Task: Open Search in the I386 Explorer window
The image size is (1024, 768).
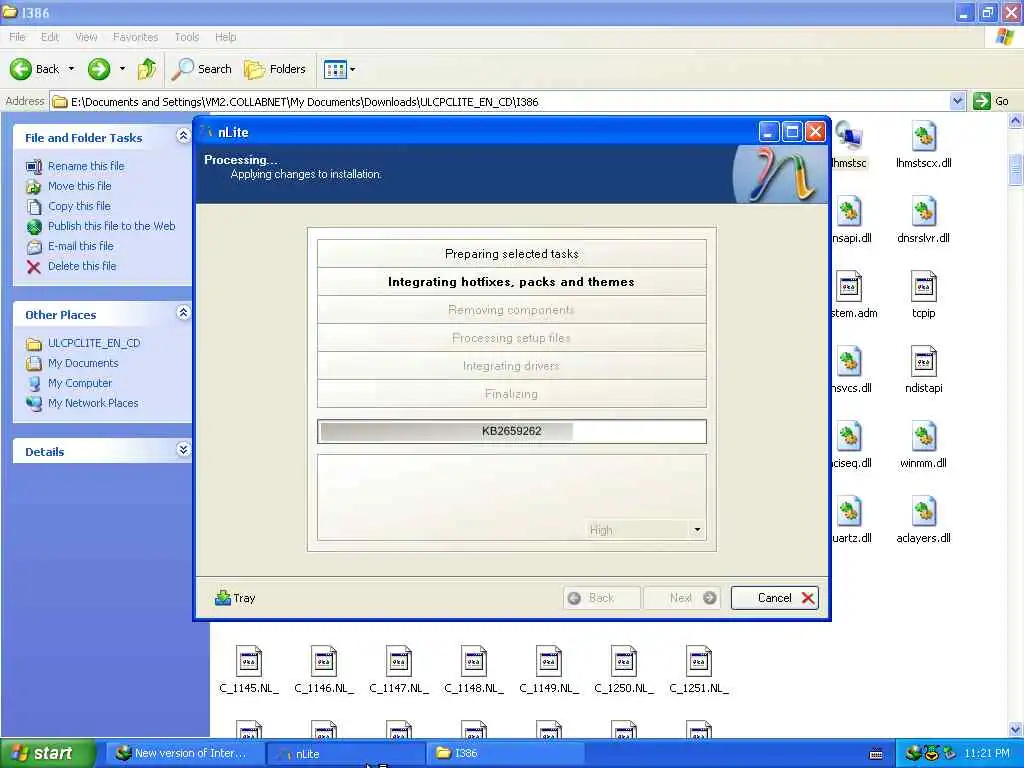Action: pos(201,69)
